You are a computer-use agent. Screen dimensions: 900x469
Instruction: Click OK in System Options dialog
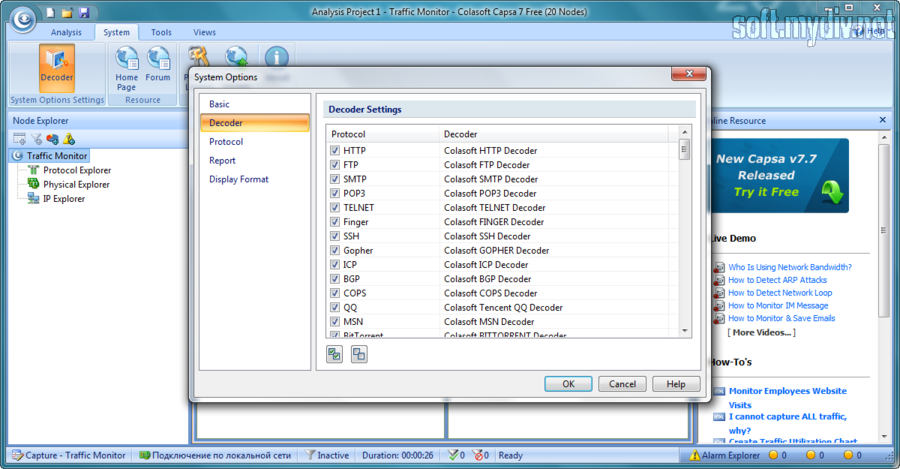[568, 384]
